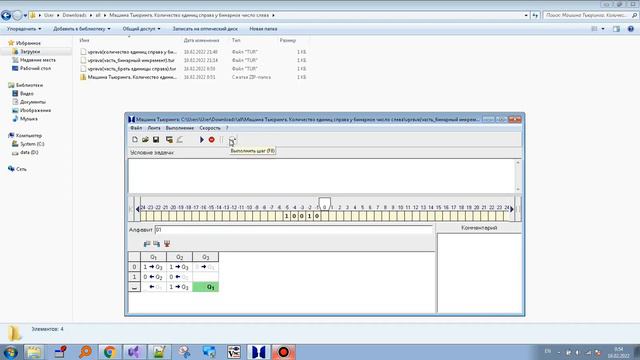Select System (C:) drive in sidebar
640x360 pixels.
[x=32, y=144]
